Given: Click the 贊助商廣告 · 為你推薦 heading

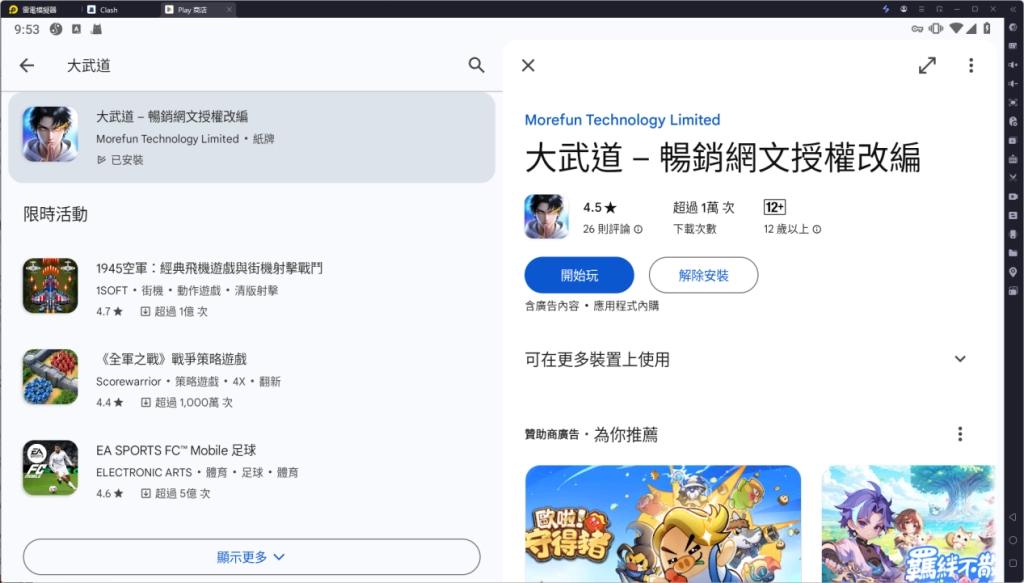Looking at the screenshot, I should point(591,434).
